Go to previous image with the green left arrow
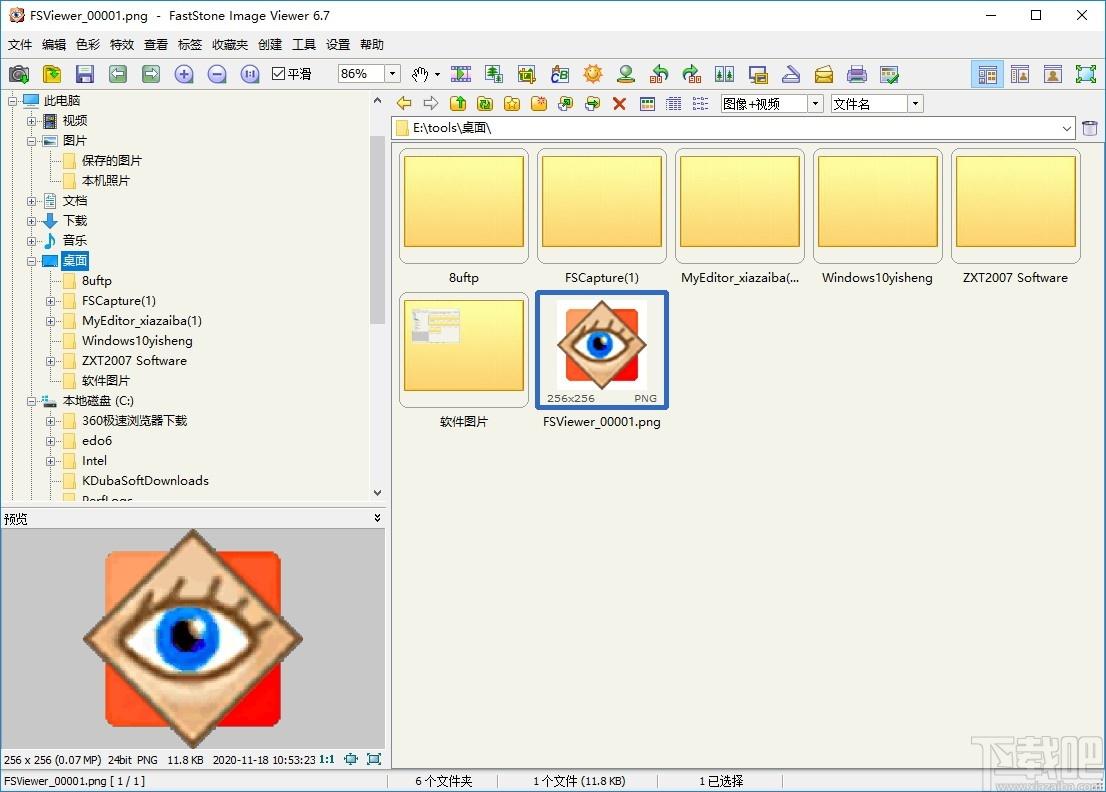 [118, 74]
